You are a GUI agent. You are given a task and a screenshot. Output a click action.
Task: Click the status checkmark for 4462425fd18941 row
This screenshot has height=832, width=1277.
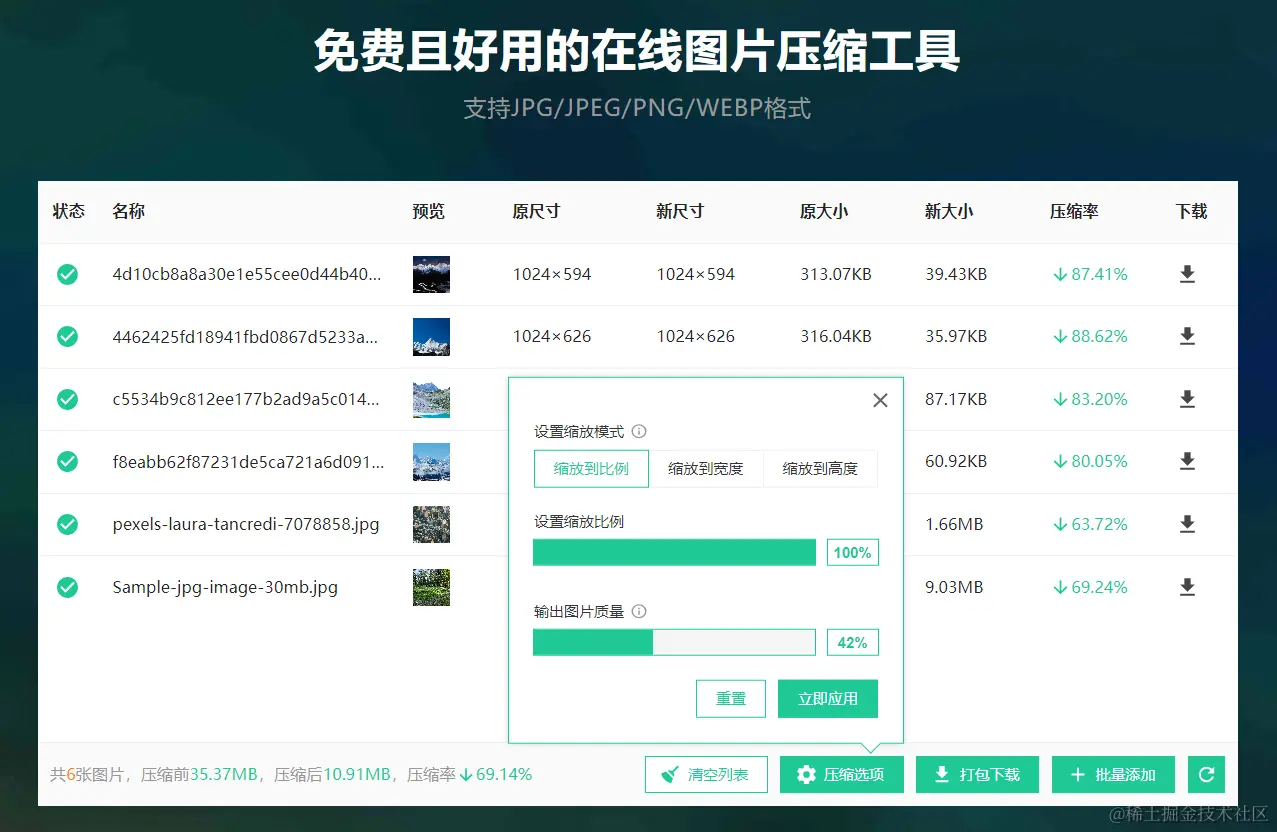pyautogui.click(x=67, y=337)
